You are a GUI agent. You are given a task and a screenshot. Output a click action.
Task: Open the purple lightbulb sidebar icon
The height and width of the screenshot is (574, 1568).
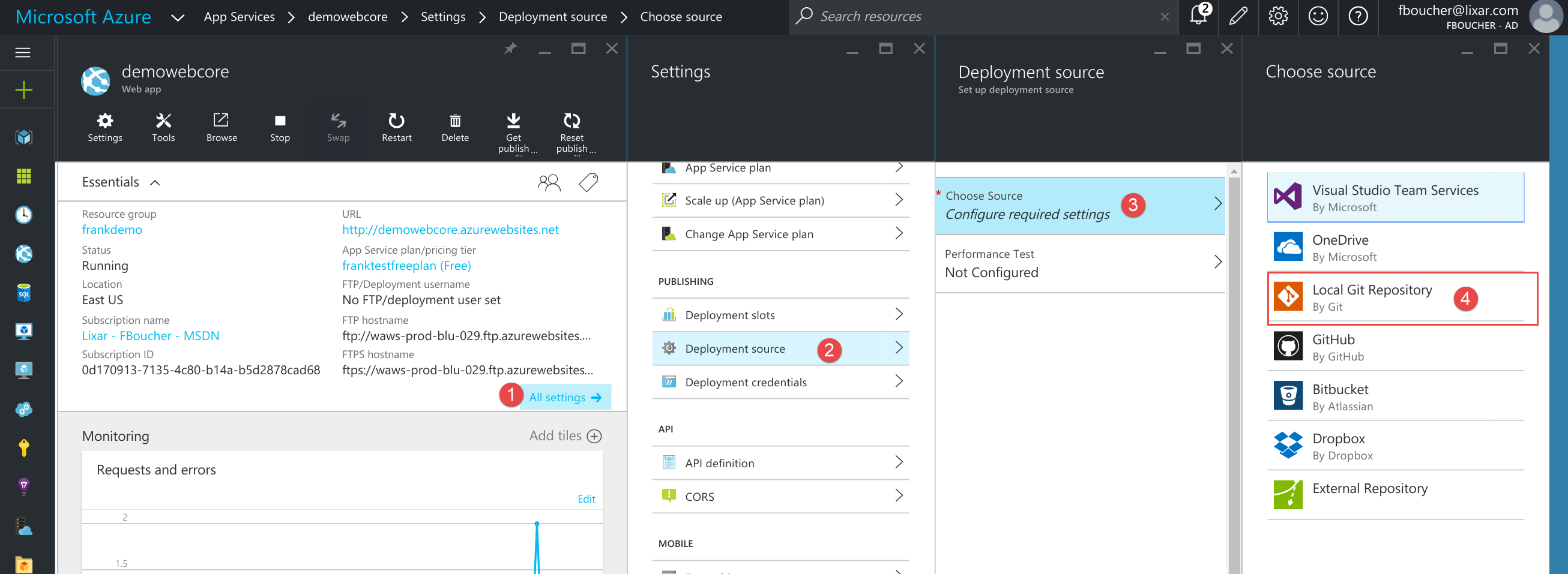pyautogui.click(x=23, y=486)
